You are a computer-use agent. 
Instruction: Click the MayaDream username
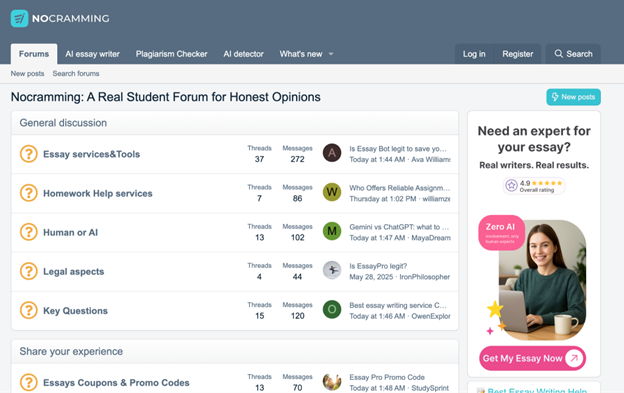click(x=431, y=238)
